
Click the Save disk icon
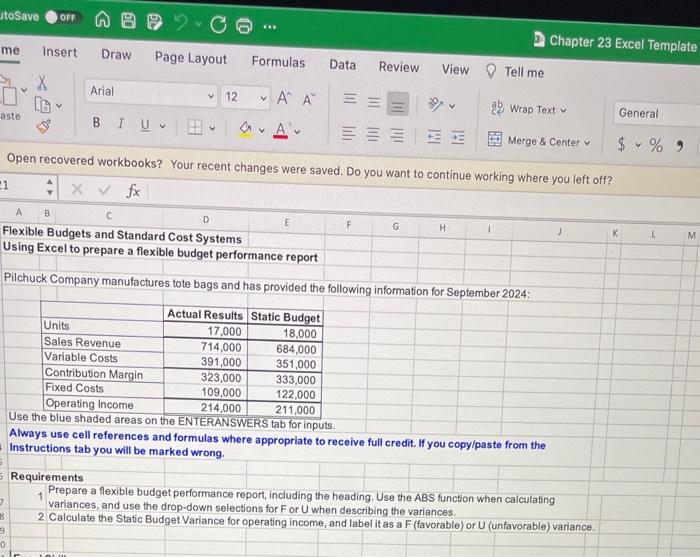coord(129,21)
